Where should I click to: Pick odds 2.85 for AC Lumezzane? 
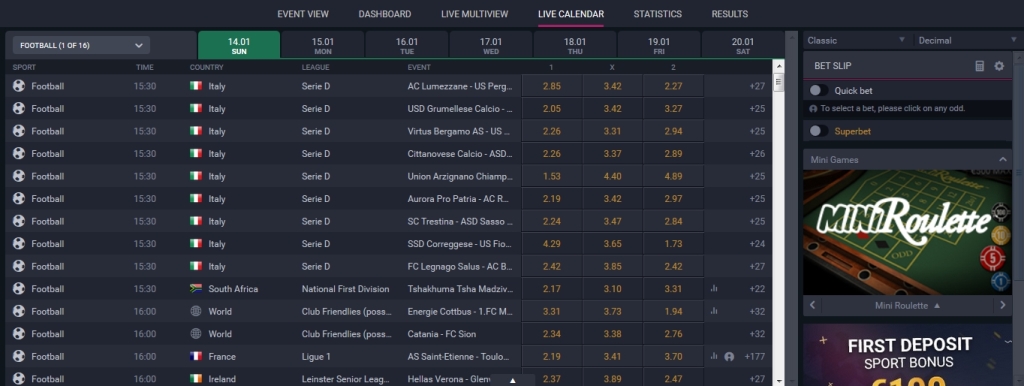coord(552,86)
